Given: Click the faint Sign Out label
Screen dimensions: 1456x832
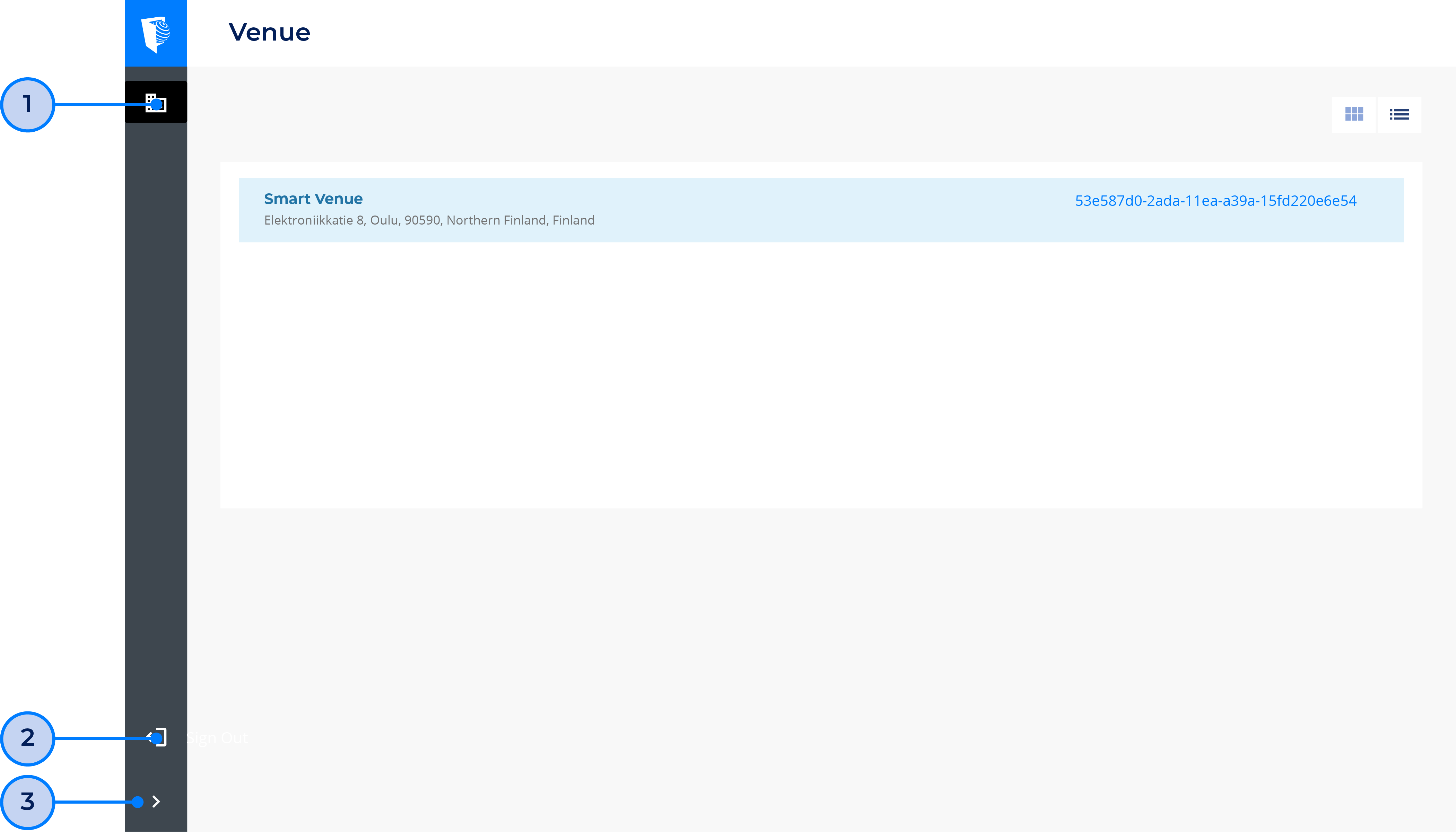Looking at the screenshot, I should point(217,738).
